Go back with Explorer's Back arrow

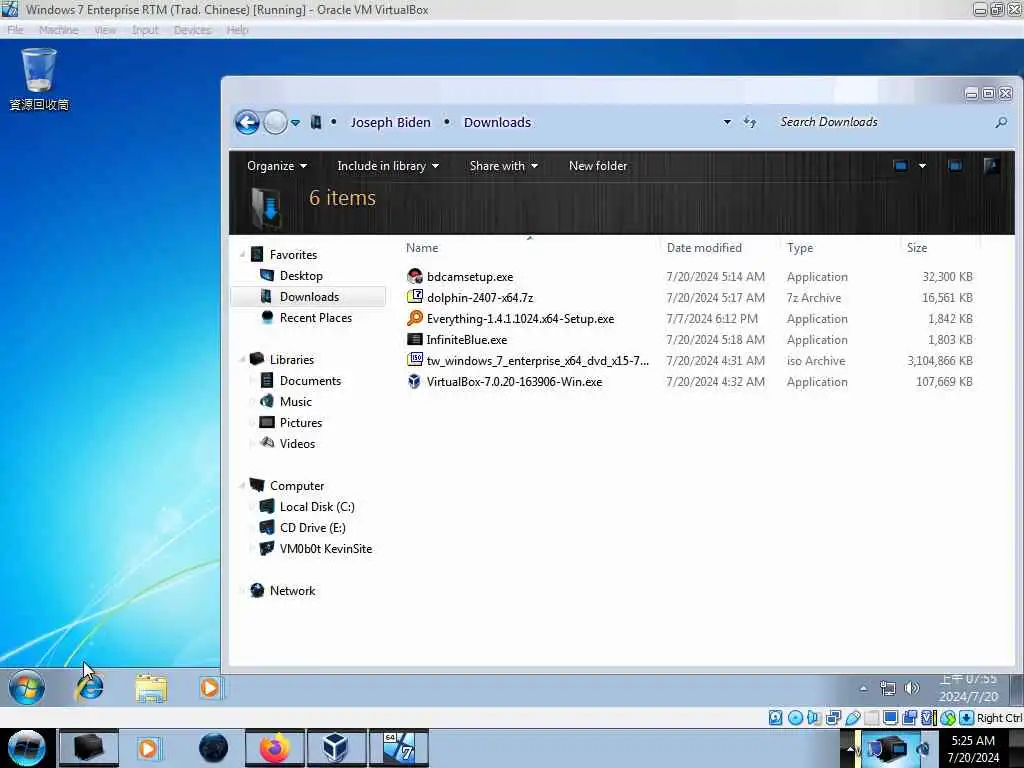click(x=248, y=122)
